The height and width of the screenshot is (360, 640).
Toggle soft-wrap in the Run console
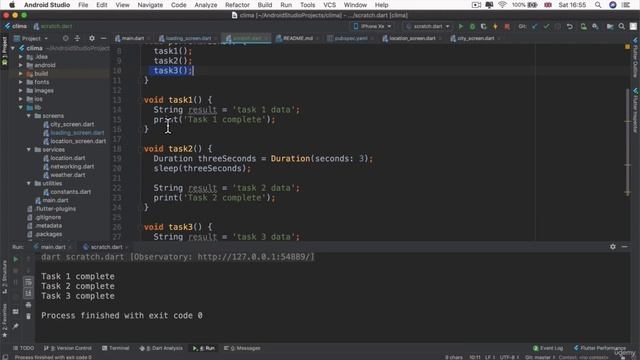click(x=28, y=282)
